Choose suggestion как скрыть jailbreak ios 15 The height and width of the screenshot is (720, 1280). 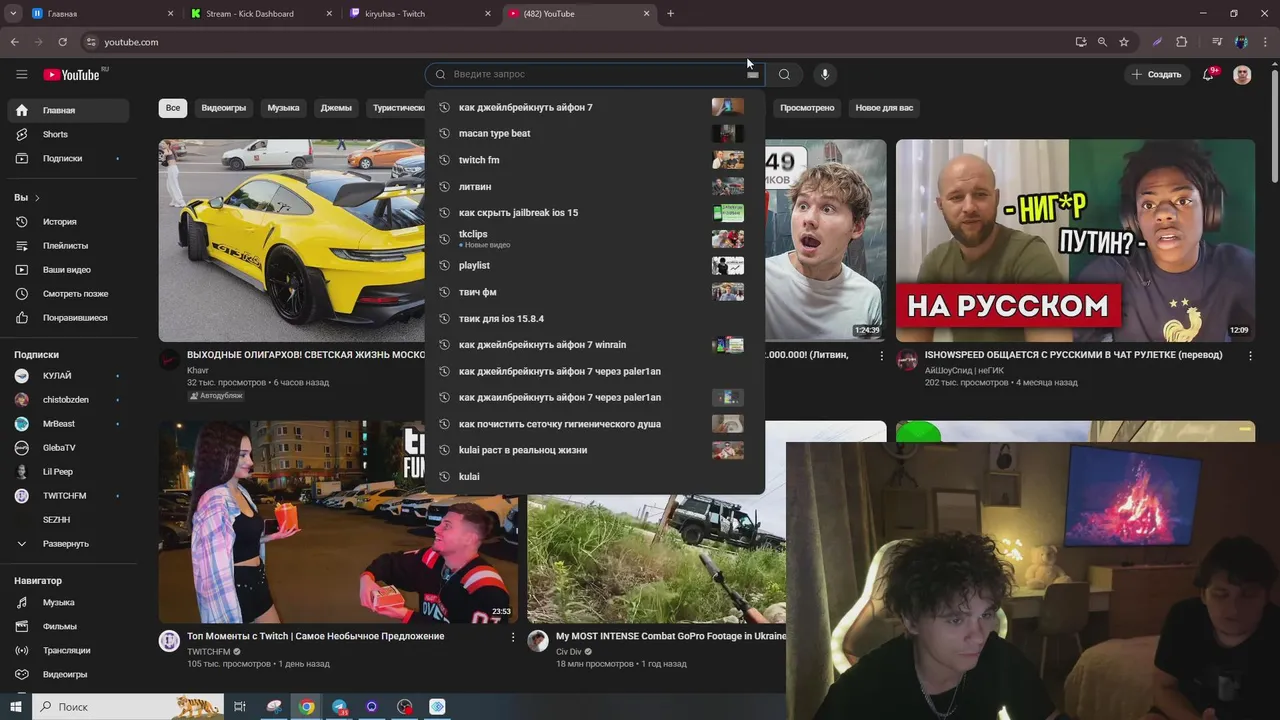[595, 212]
